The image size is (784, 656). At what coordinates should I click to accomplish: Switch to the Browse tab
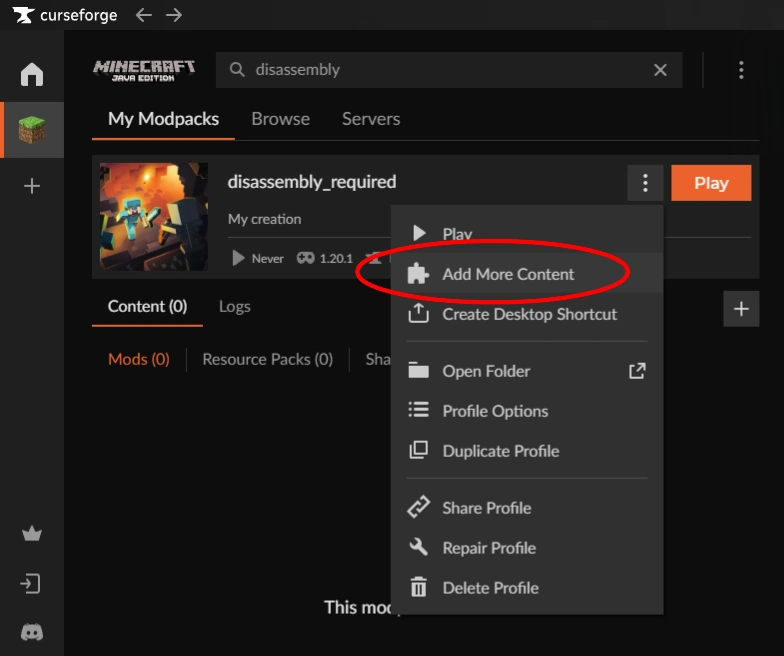[x=280, y=119]
